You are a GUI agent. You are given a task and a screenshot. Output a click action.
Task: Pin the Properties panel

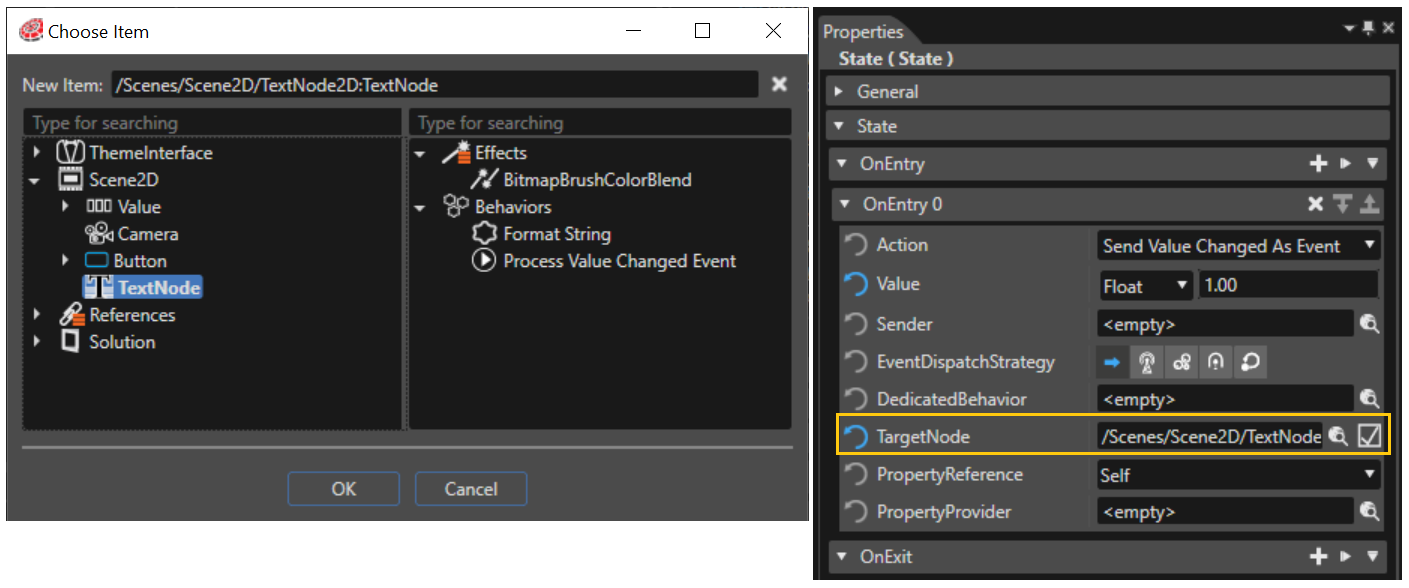point(1368,29)
